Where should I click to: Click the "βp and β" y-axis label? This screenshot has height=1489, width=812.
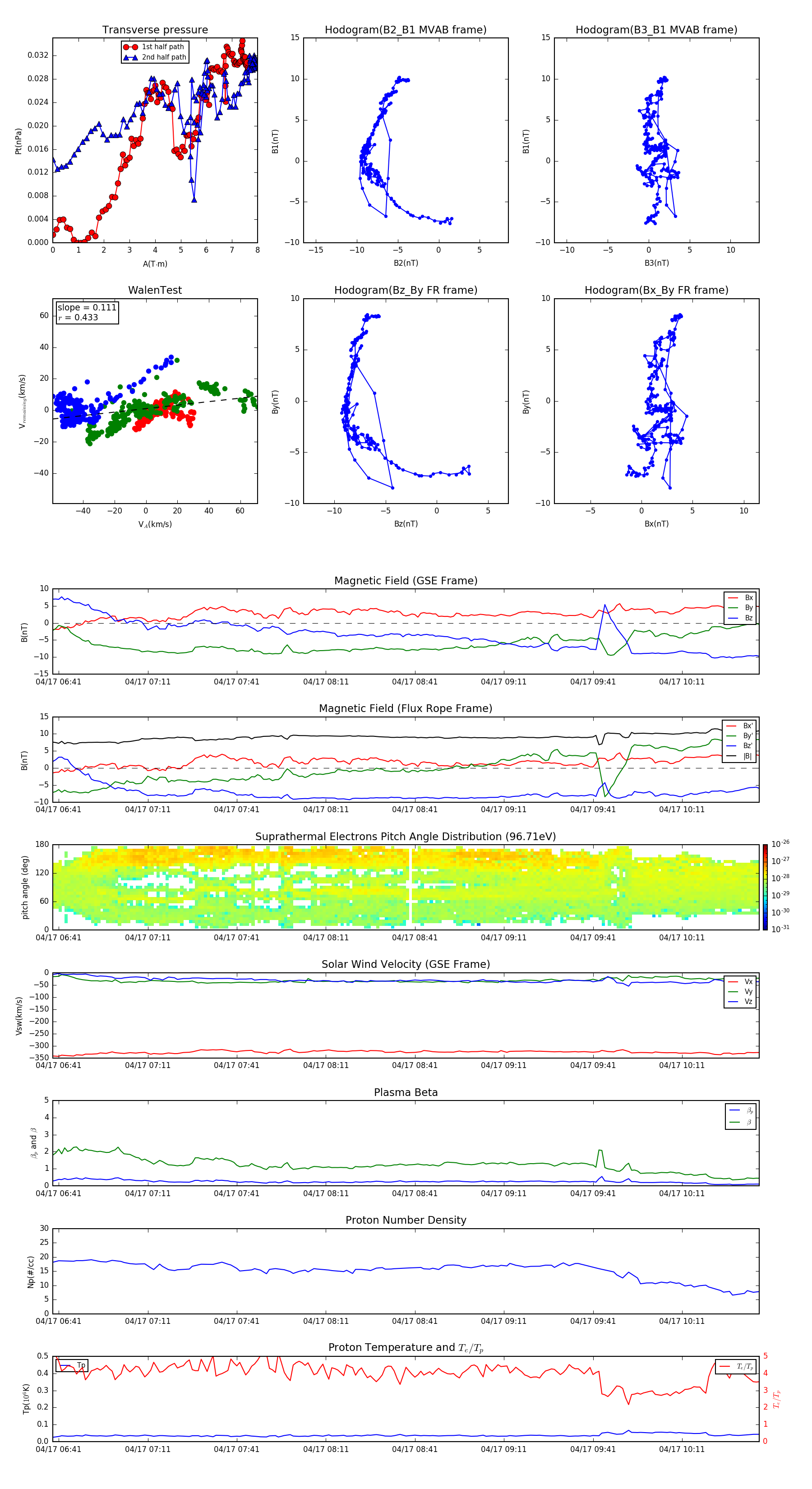(x=33, y=1143)
